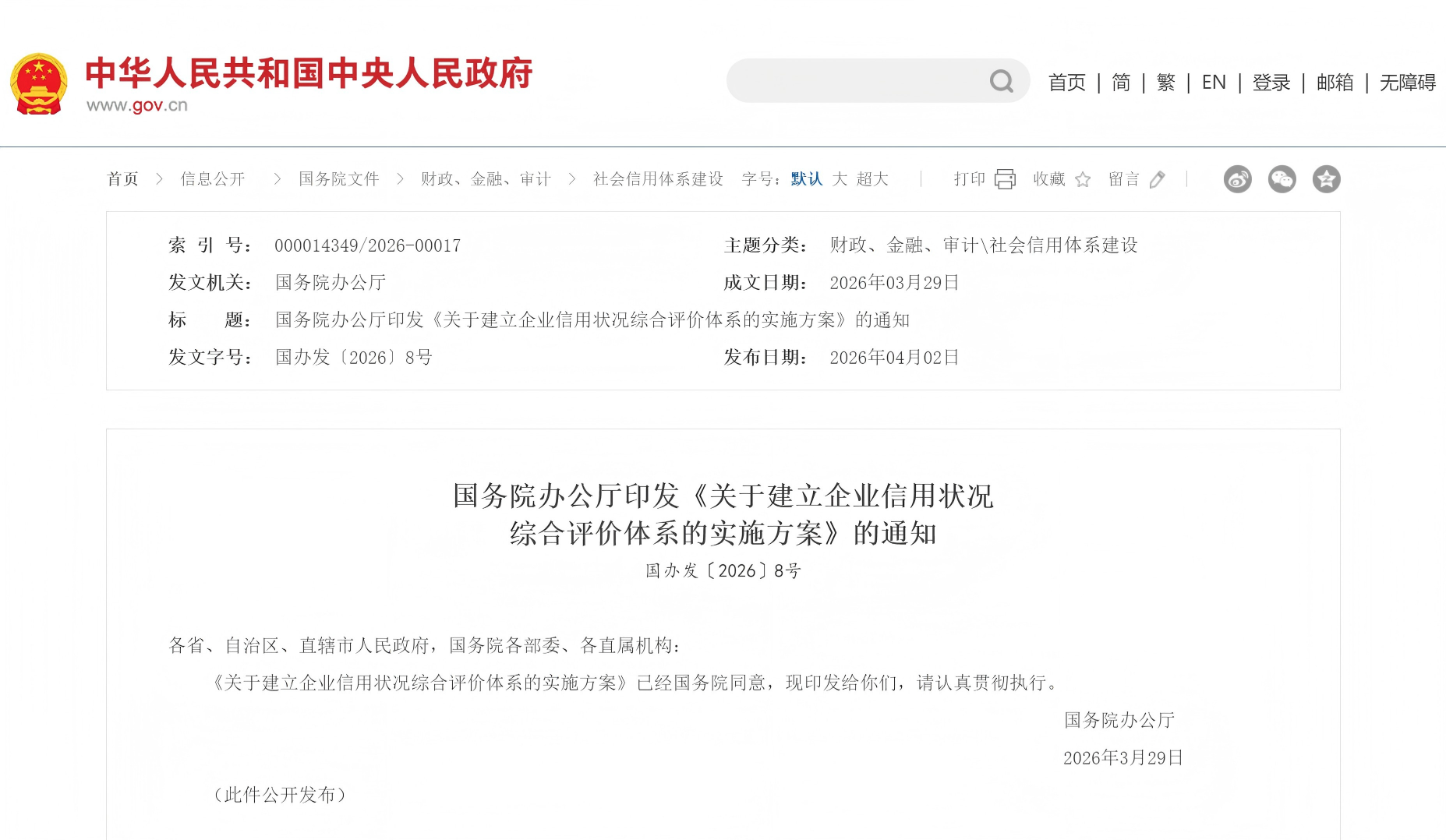
Task: Click the star icon beside 收藏
Action: [x=1083, y=179]
